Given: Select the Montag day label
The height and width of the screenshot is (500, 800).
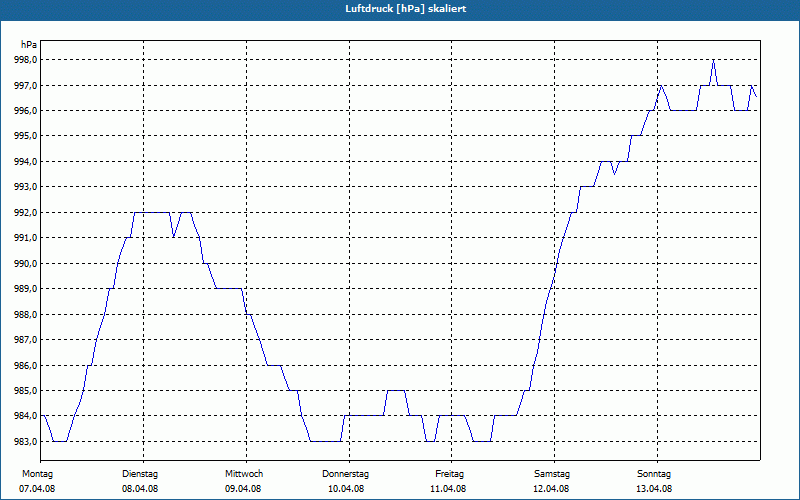Looking at the screenshot, I should [37, 474].
